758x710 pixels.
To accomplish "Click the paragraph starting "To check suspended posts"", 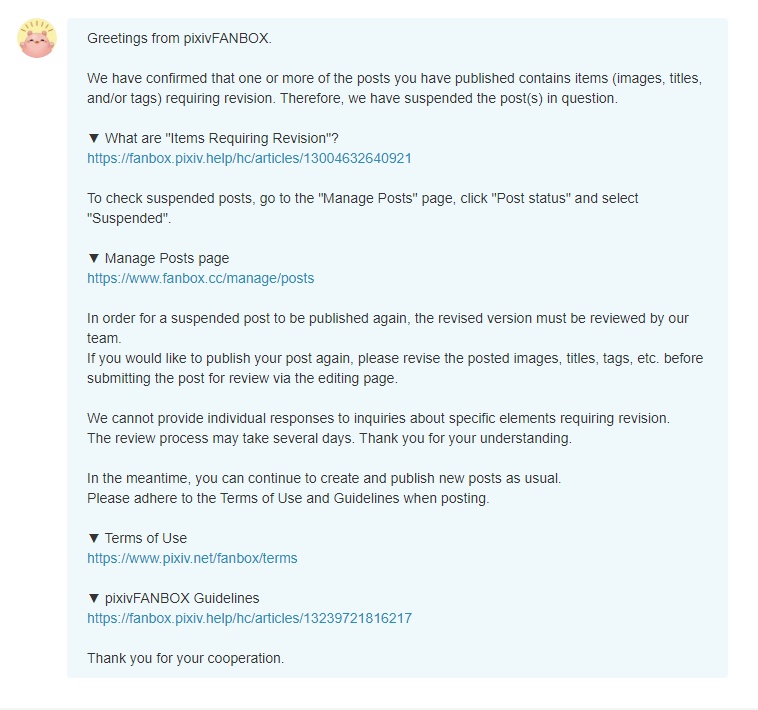I will click(x=362, y=208).
